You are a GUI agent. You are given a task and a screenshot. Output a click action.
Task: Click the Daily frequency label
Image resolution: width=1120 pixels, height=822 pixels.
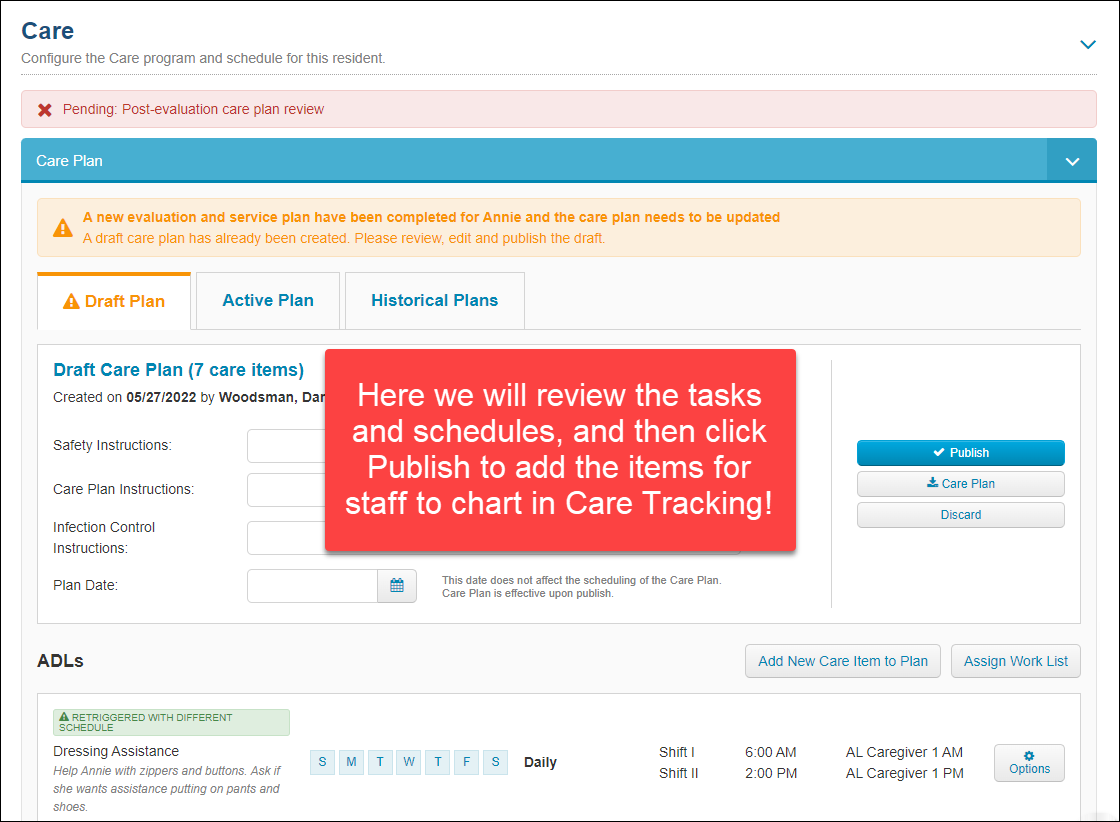(x=540, y=762)
